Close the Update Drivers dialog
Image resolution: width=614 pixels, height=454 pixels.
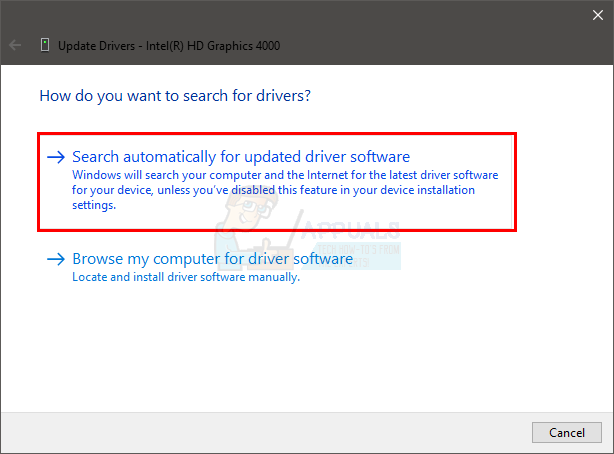coord(598,15)
